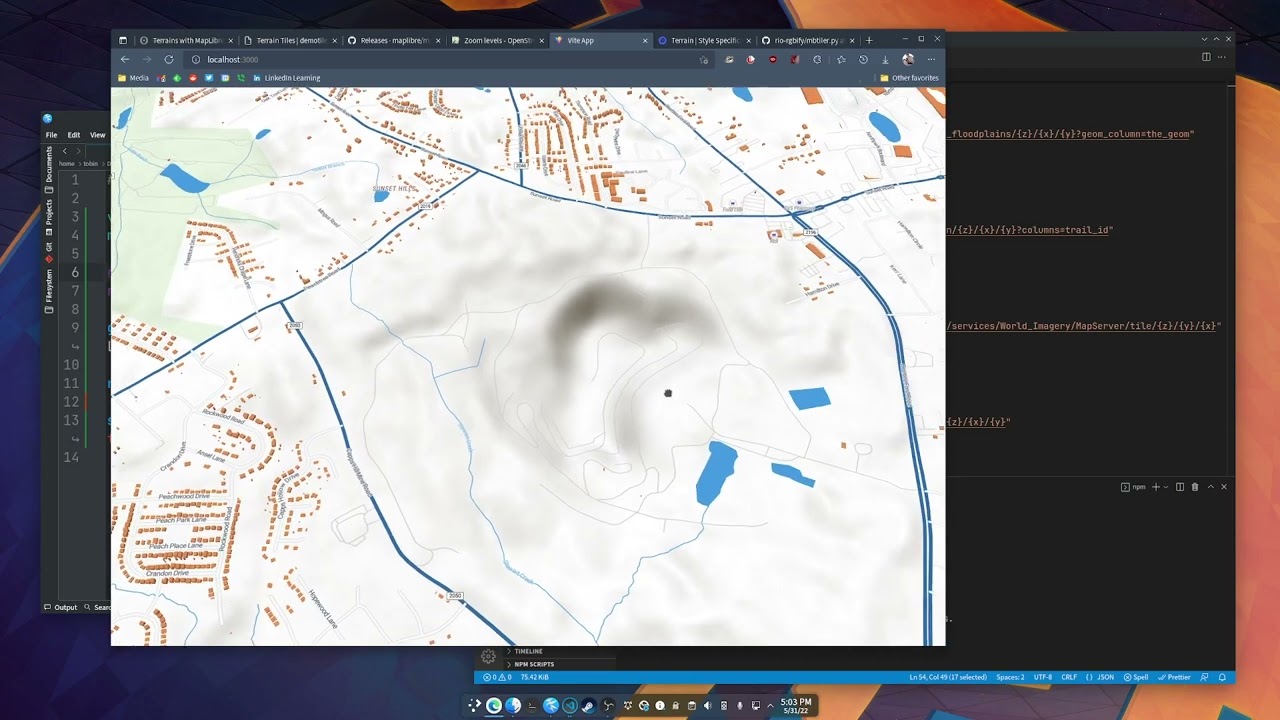This screenshot has width=1280, height=720.
Task: Open the Edit menu in Kate
Action: pos(74,135)
